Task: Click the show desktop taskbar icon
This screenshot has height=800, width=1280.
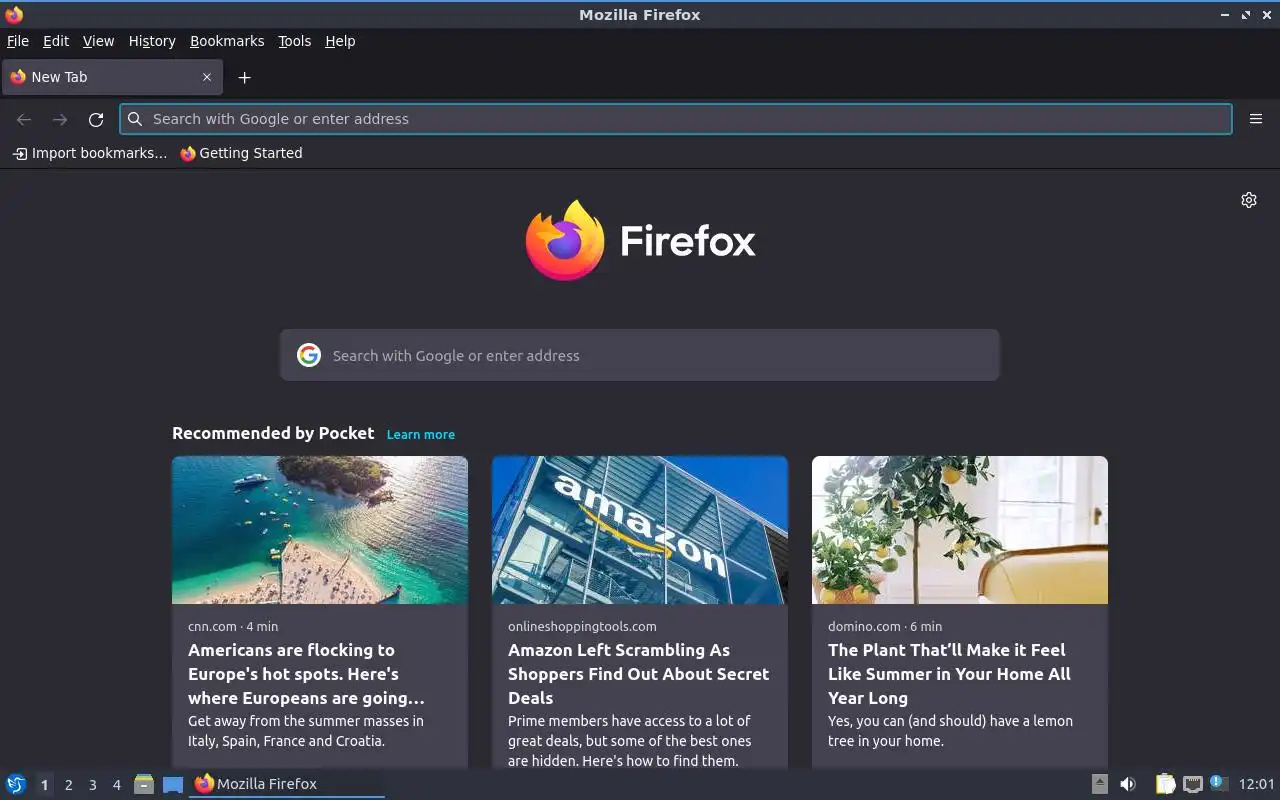Action: 173,784
